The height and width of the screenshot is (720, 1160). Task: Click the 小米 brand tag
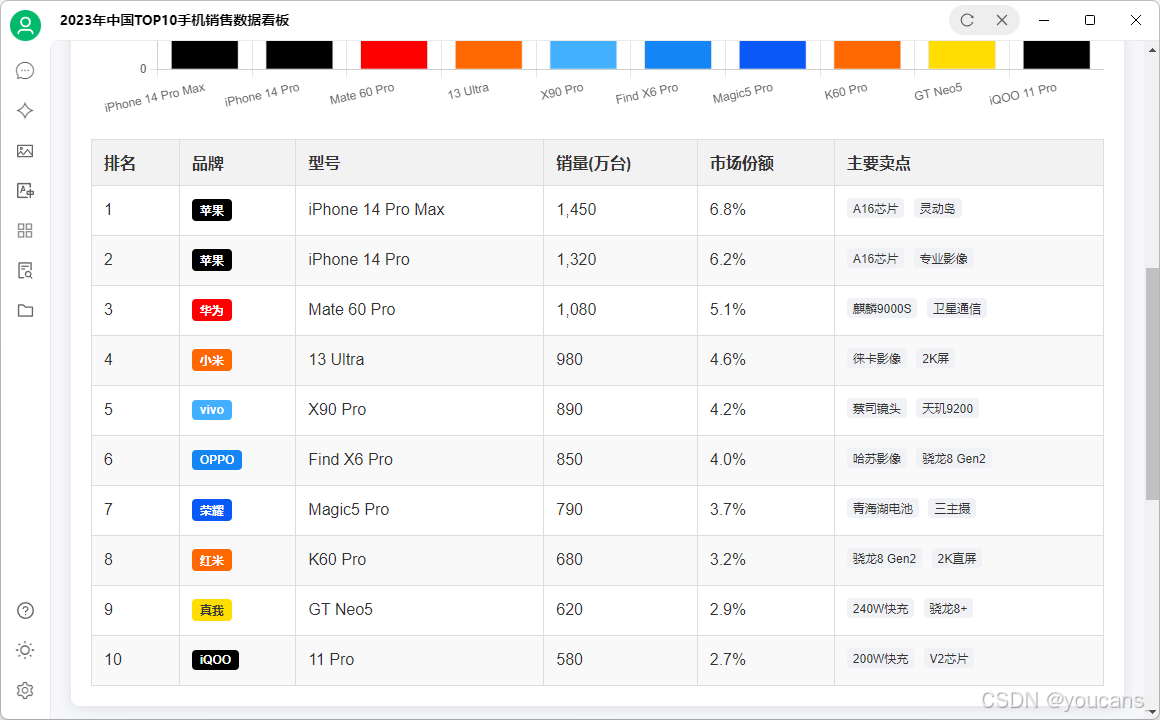coord(212,360)
